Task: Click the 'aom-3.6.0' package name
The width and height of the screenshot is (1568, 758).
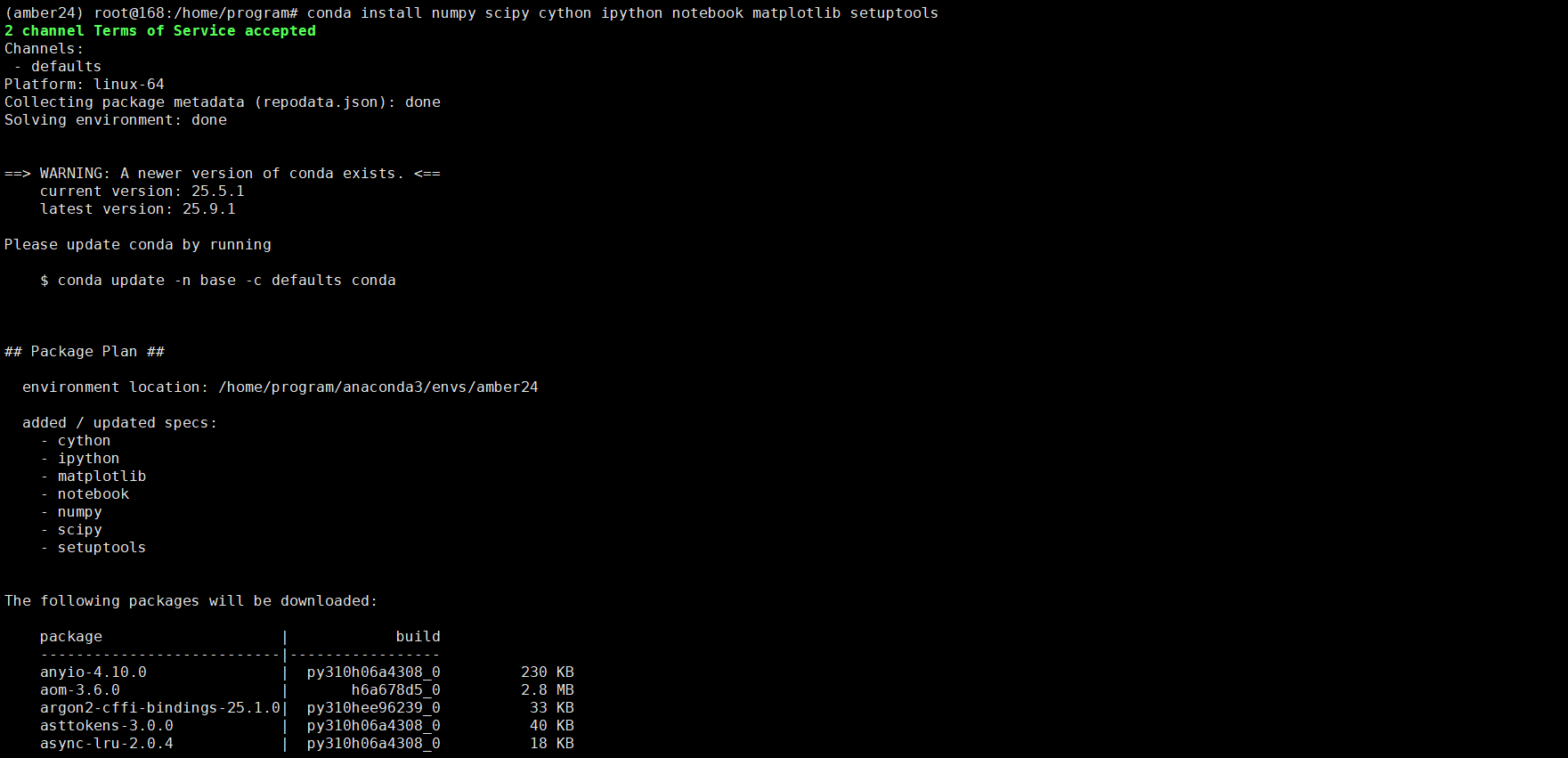Action: [80, 690]
